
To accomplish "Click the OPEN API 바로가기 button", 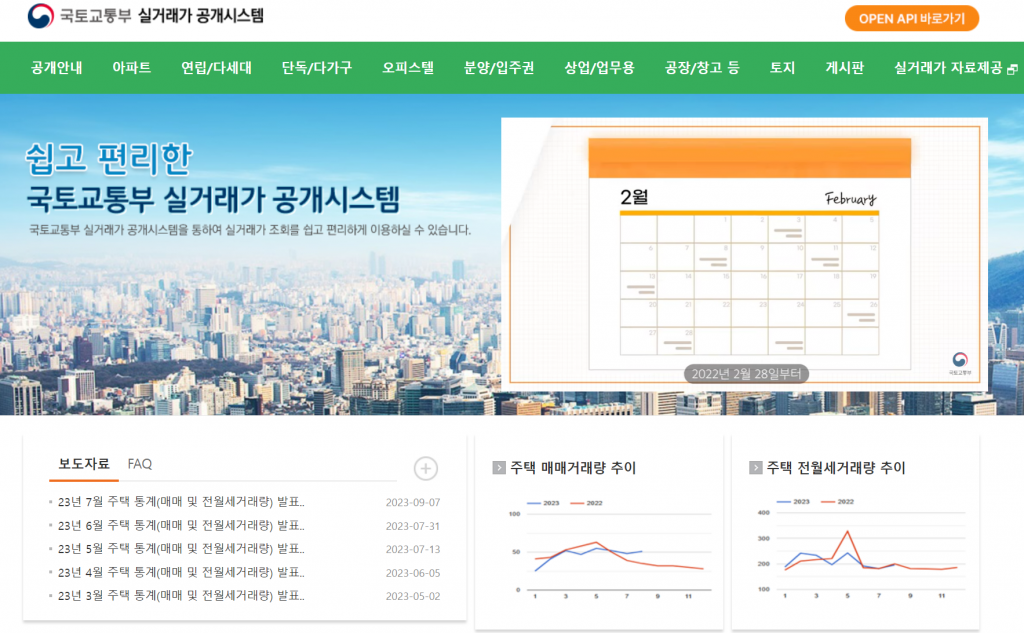I will click(x=912, y=18).
